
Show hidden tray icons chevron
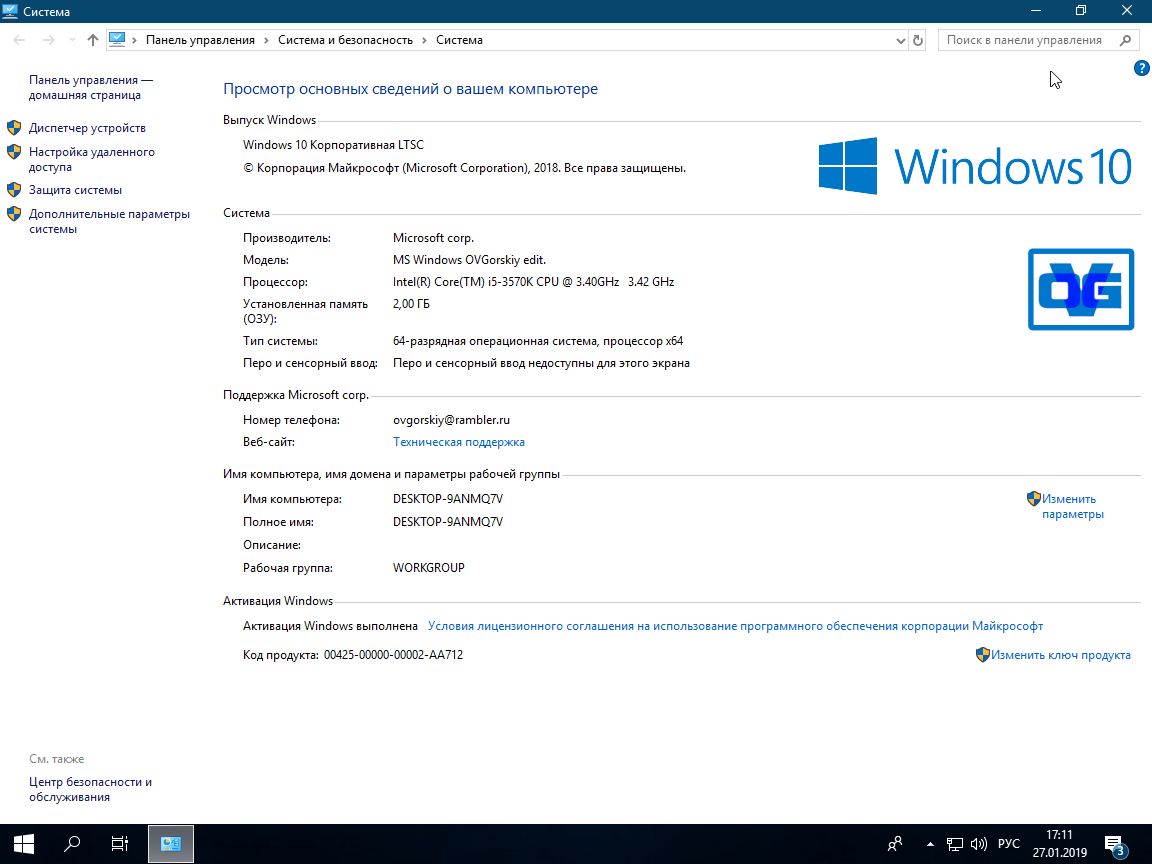(x=930, y=844)
